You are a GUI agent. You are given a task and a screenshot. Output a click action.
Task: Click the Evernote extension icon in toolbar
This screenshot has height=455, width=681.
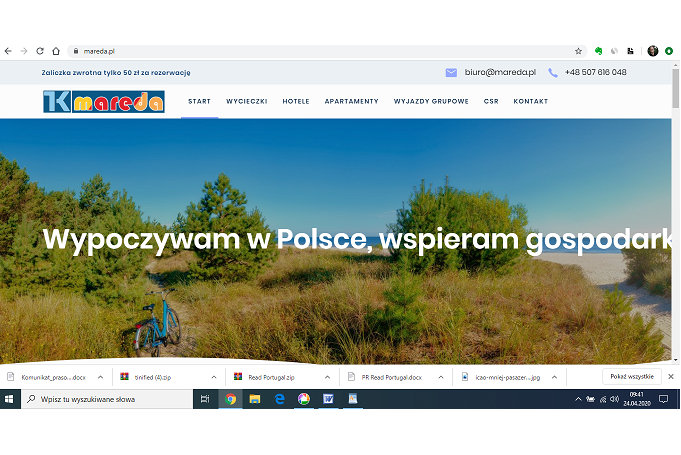coord(598,51)
